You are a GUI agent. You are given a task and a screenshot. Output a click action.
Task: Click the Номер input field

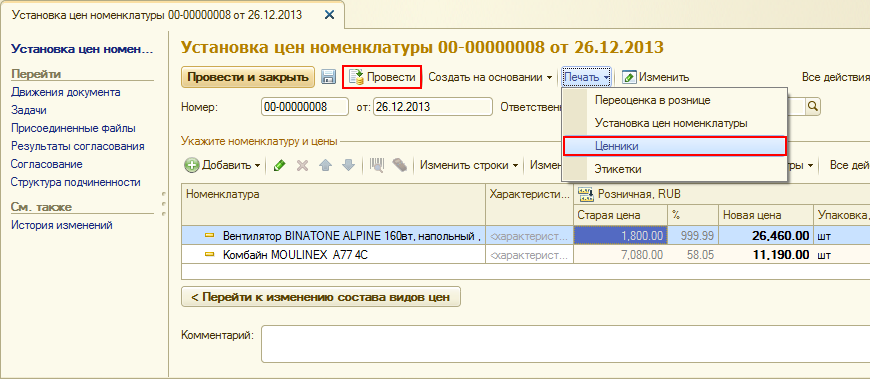click(305, 107)
